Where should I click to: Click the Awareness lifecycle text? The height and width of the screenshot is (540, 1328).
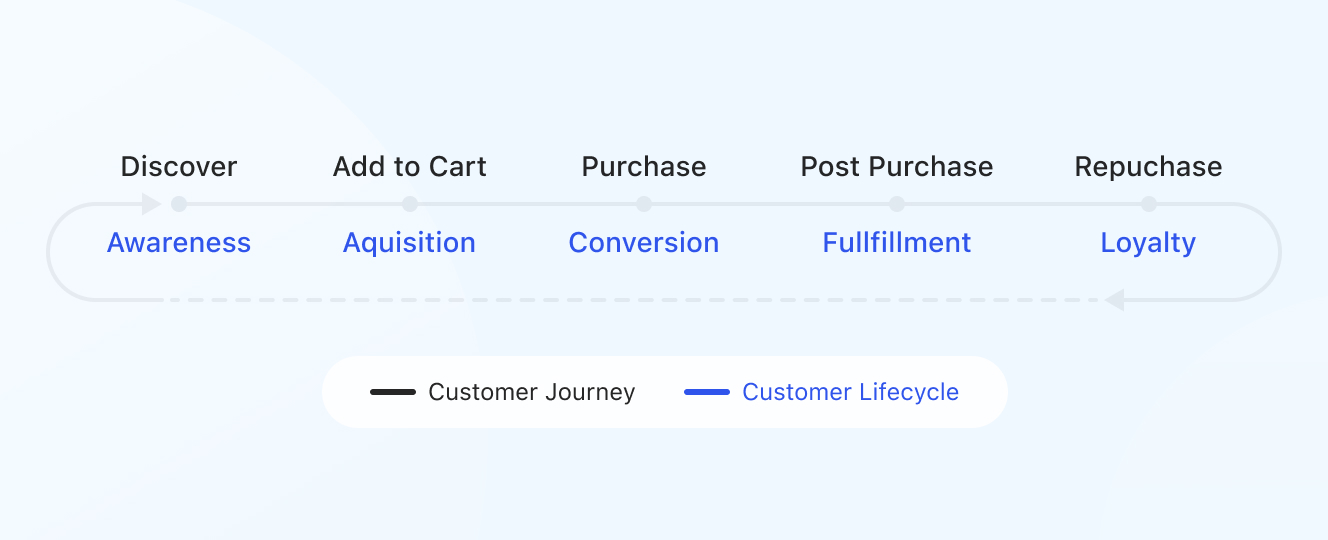(179, 243)
